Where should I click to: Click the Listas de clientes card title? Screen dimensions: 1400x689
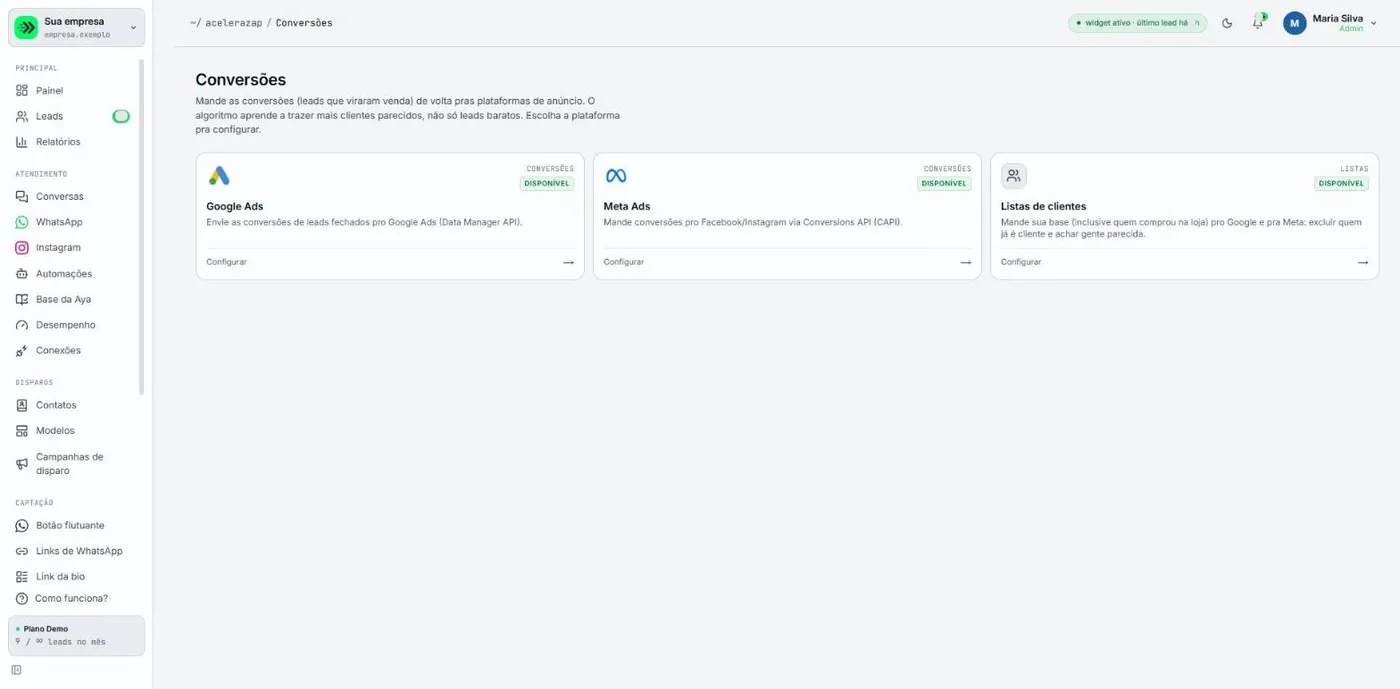coord(1043,207)
